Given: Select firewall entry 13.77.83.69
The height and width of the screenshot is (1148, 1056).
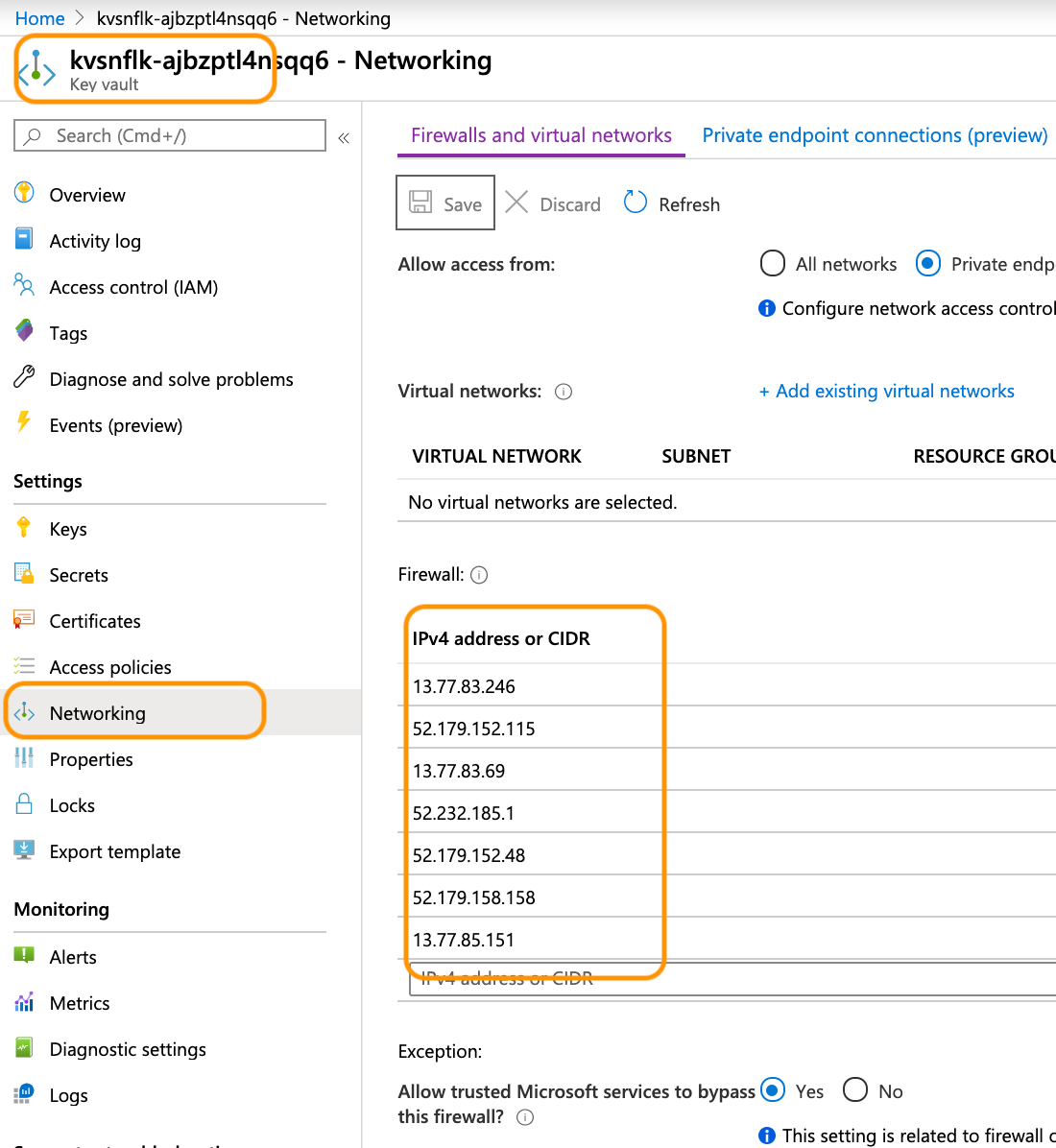Looking at the screenshot, I should click(x=459, y=771).
